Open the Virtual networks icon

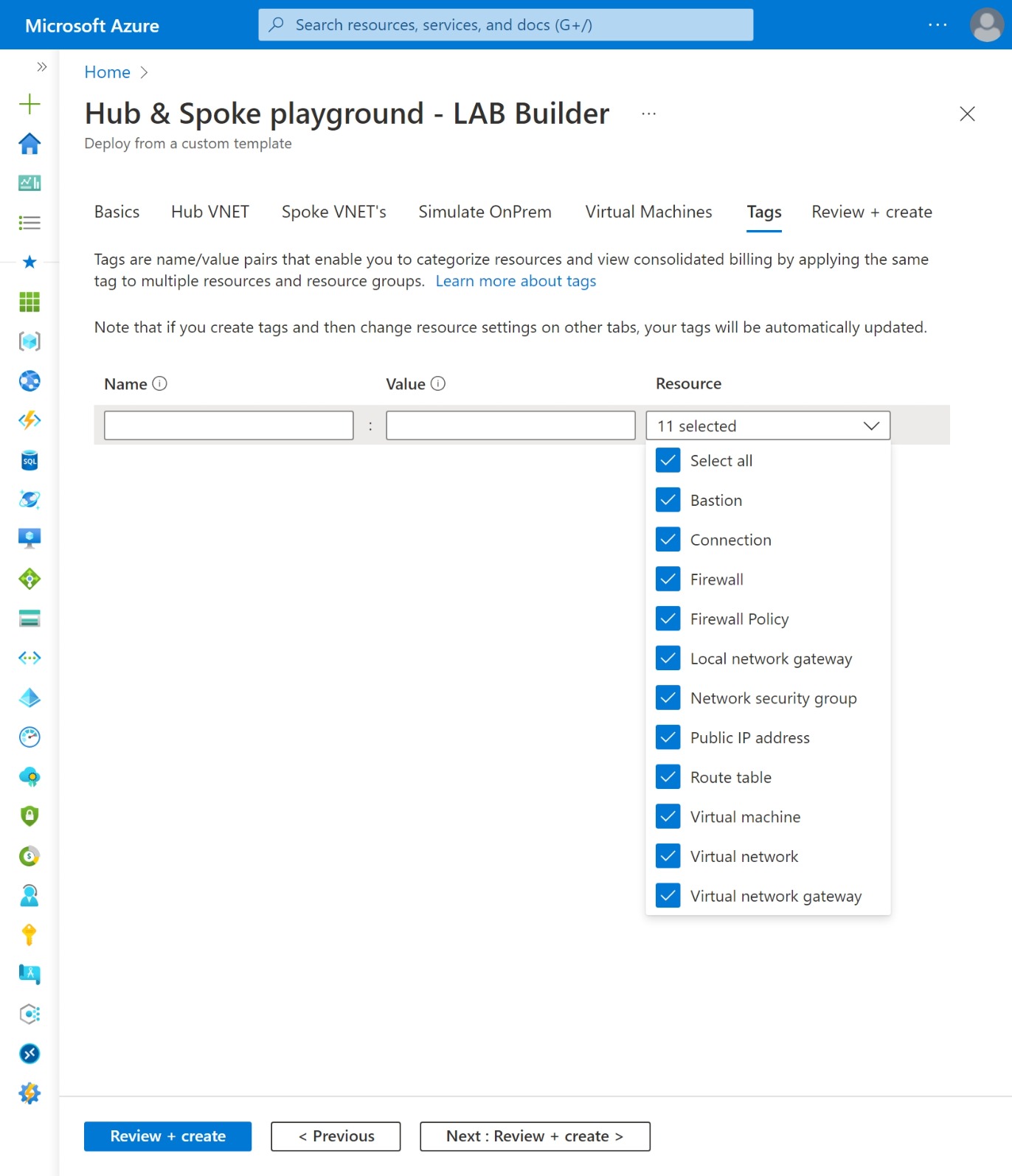coord(30,658)
